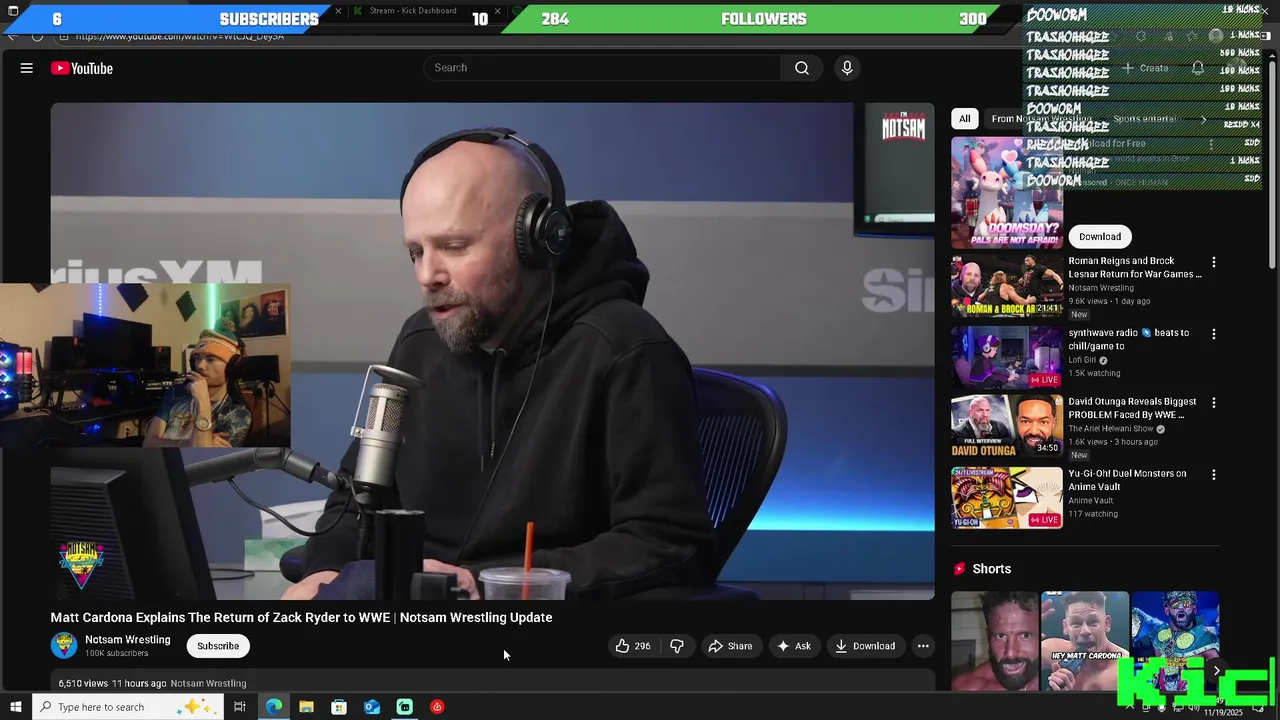Click the search magnifier button
Viewport: 1280px width, 720px height.
(802, 68)
